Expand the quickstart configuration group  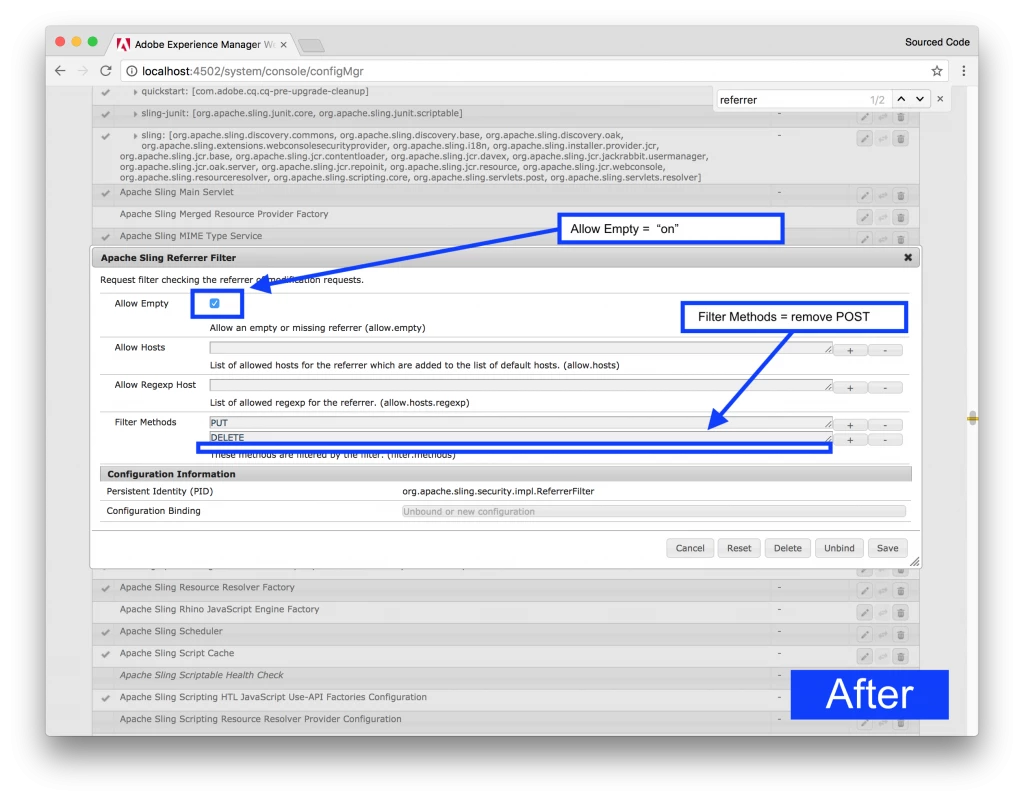pos(135,92)
